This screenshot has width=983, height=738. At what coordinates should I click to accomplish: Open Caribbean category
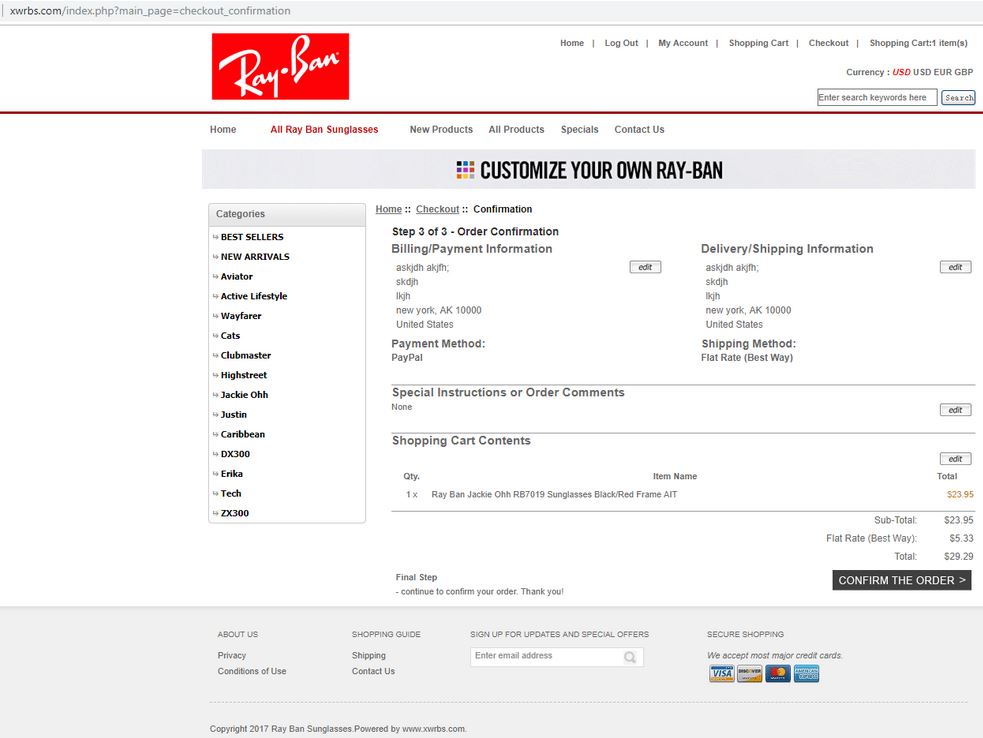pos(243,435)
